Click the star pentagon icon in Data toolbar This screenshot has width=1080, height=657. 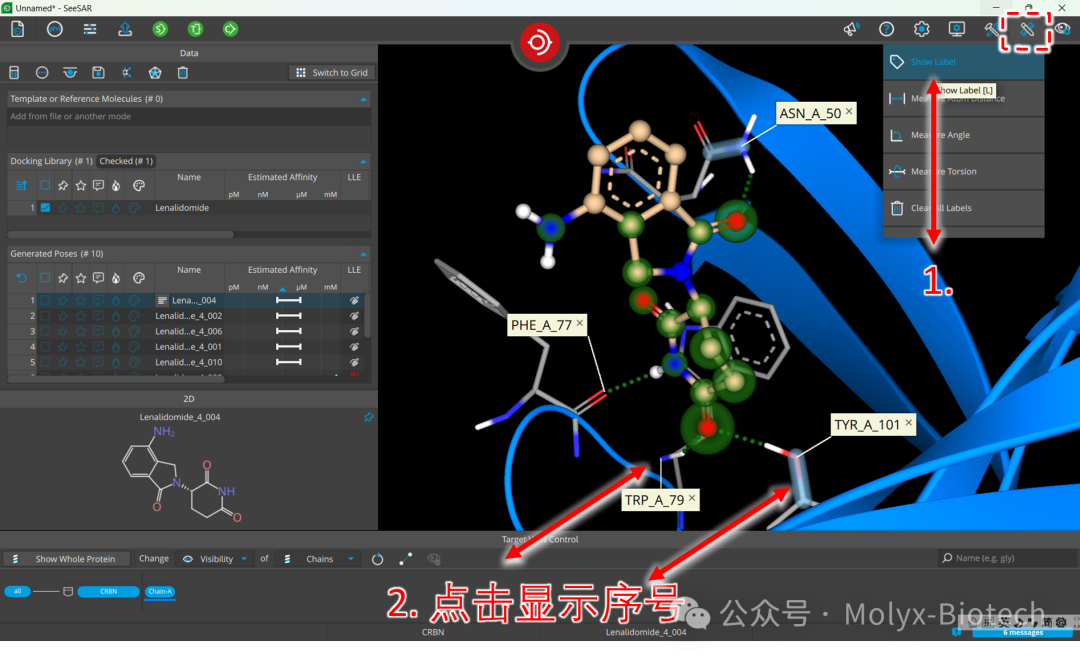155,72
